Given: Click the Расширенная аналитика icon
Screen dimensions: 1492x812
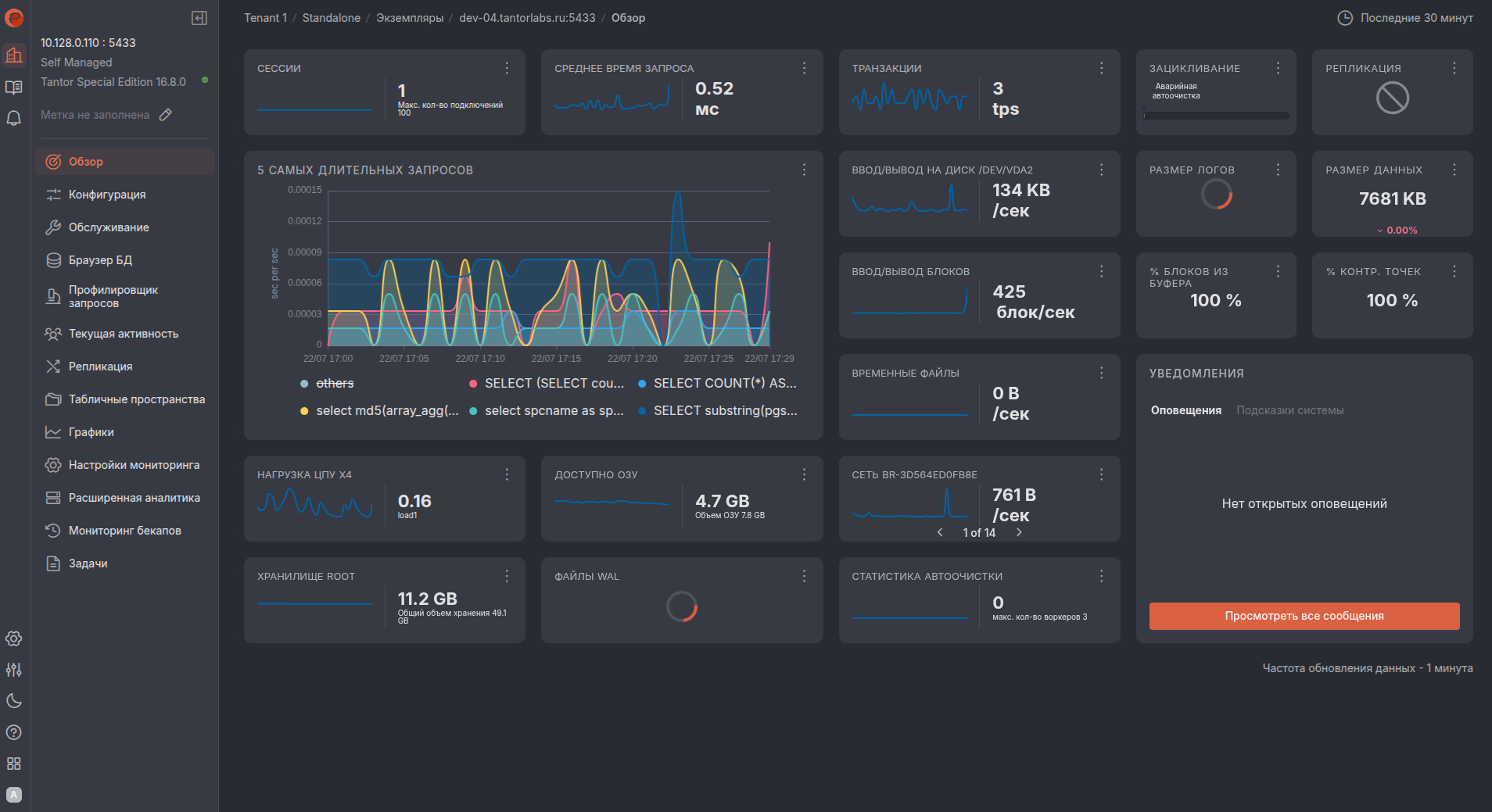Looking at the screenshot, I should (53, 498).
